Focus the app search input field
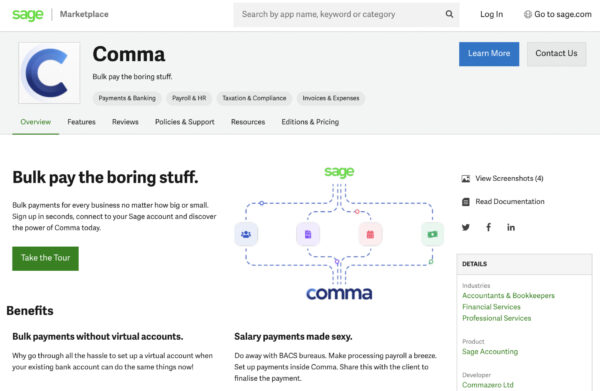This screenshot has height=391, width=600. [339, 15]
